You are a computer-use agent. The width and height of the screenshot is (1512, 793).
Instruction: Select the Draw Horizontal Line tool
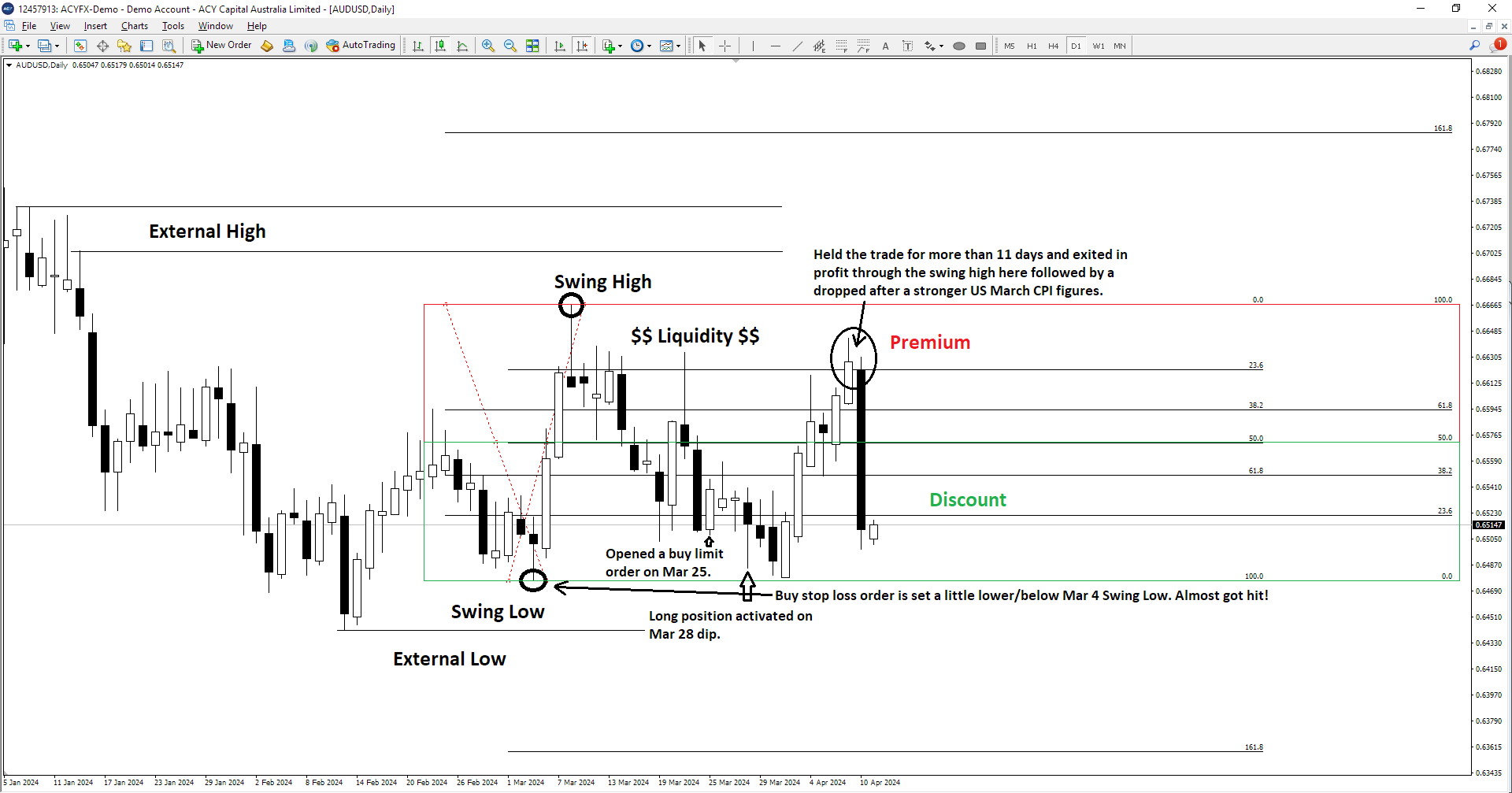coord(775,46)
